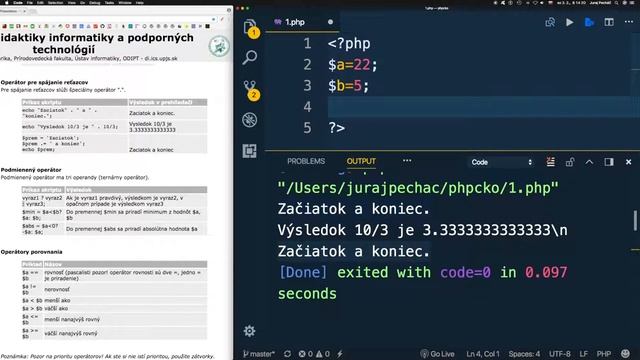Viewport: 640px width, 360px height.
Task: Click the Open Changes icon in editor toolbar
Action: [x=550, y=22]
